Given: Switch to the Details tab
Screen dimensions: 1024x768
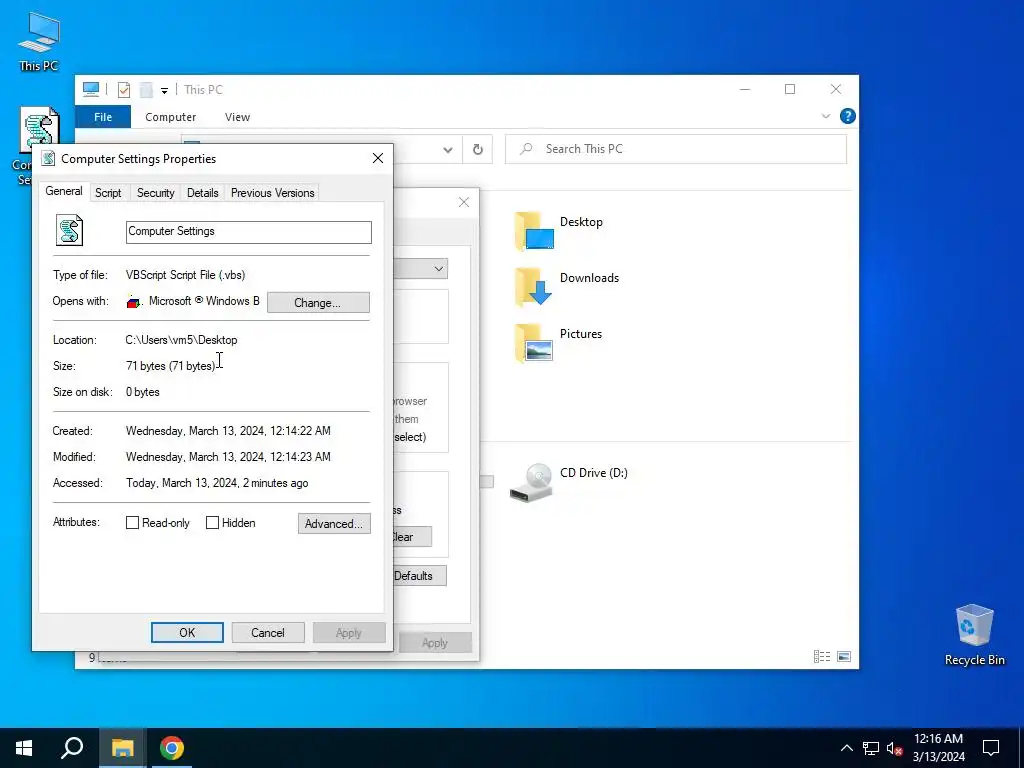Looking at the screenshot, I should pyautogui.click(x=202, y=193).
